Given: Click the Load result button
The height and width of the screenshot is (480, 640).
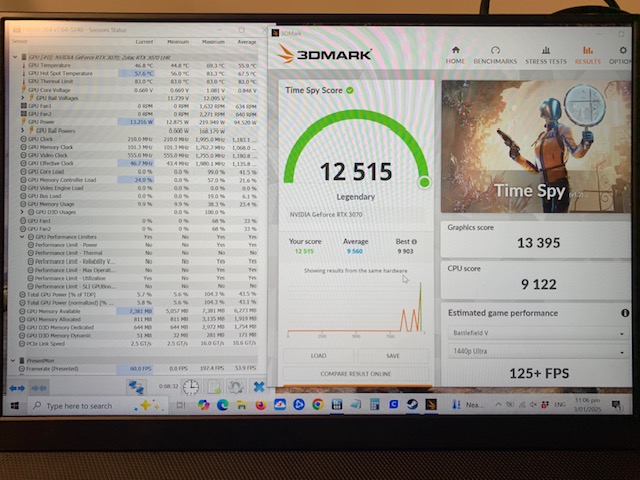Looking at the screenshot, I should 318,356.
